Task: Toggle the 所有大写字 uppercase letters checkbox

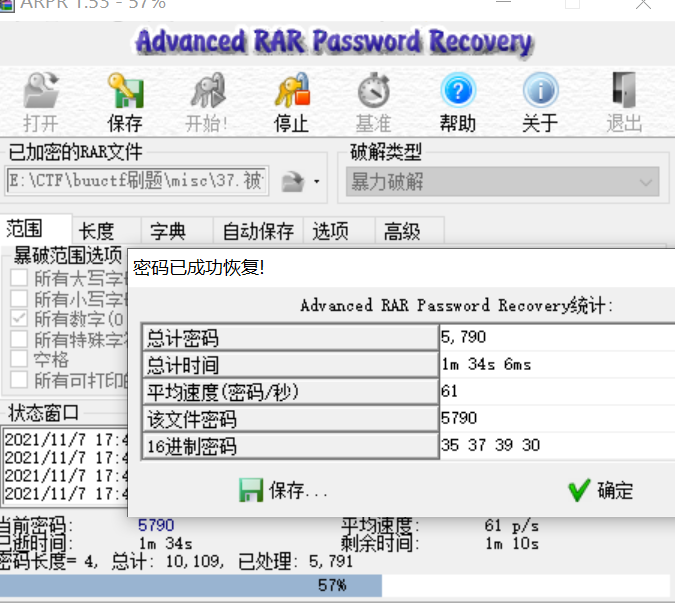Action: (x=19, y=278)
